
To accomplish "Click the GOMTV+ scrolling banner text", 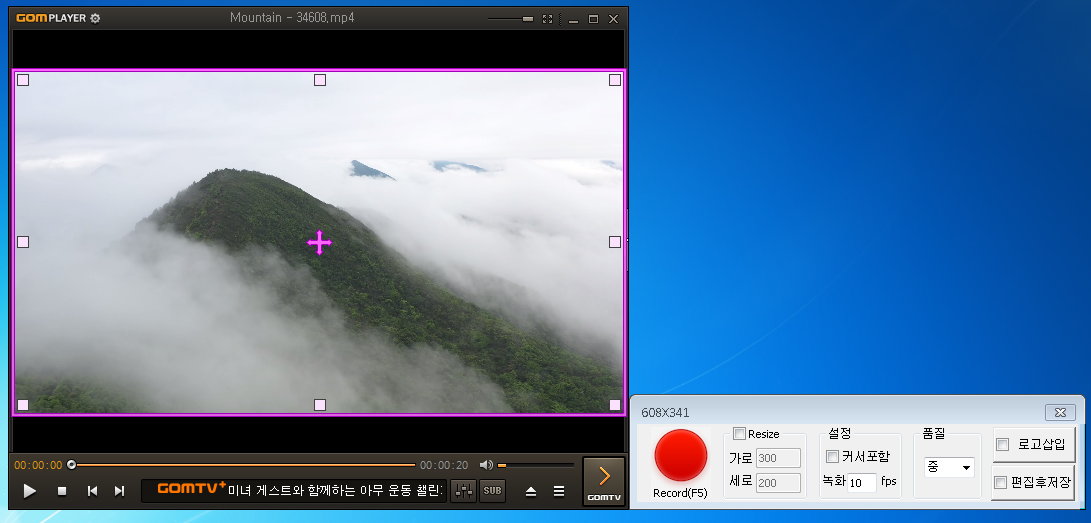I will click(x=294, y=490).
